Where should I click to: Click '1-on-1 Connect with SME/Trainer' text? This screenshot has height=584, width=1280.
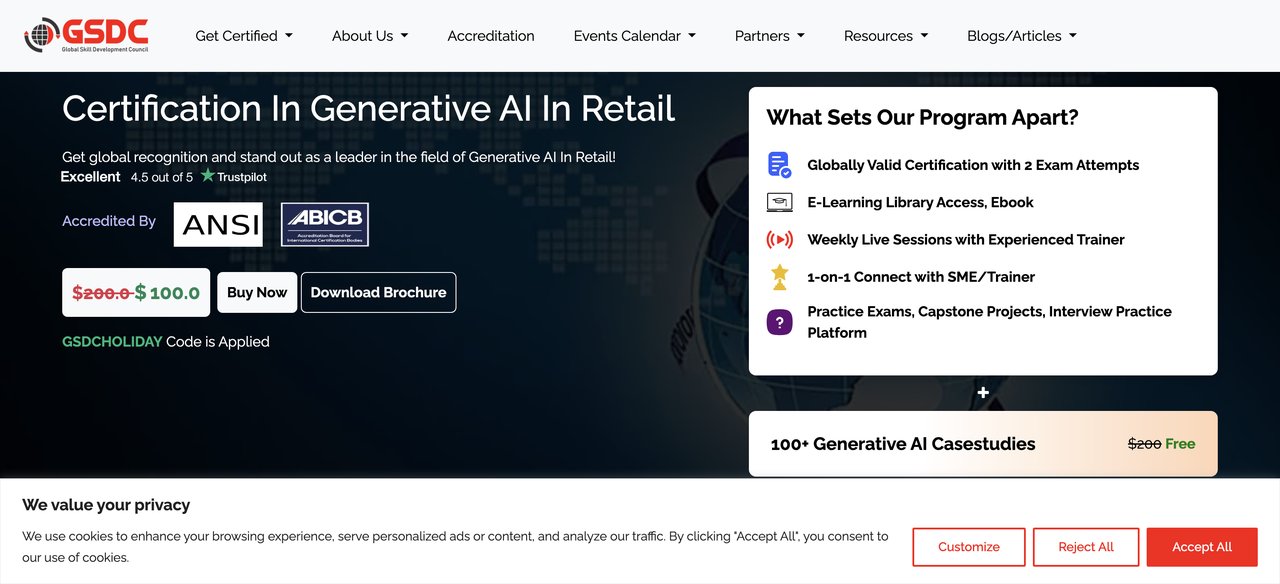[921, 277]
